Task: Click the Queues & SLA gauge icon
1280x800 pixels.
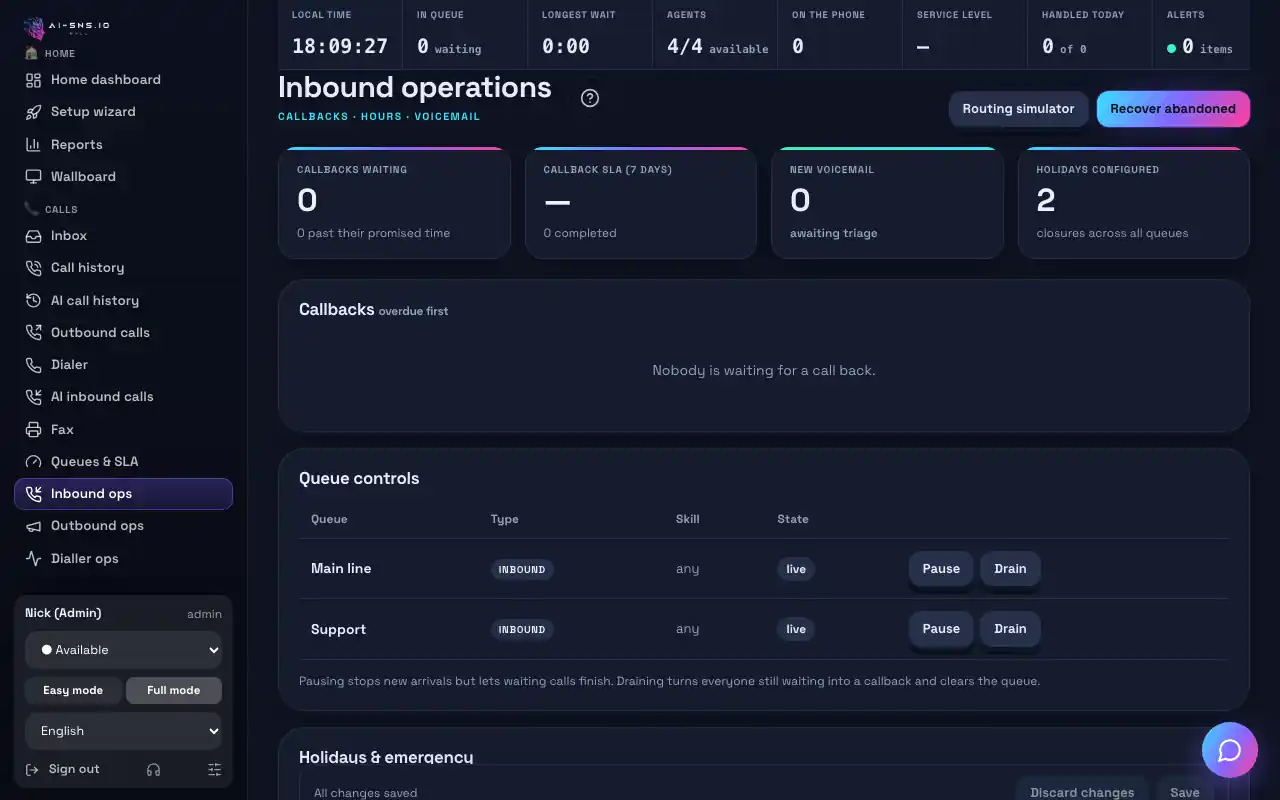Action: 33,461
